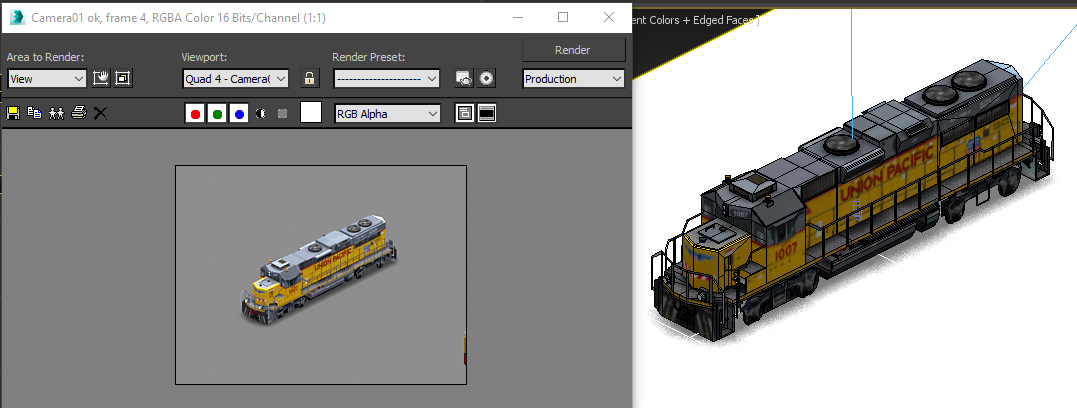The width and height of the screenshot is (1077, 408).
Task: Open the Viewport dropdown showing Quad 4
Action: [236, 79]
